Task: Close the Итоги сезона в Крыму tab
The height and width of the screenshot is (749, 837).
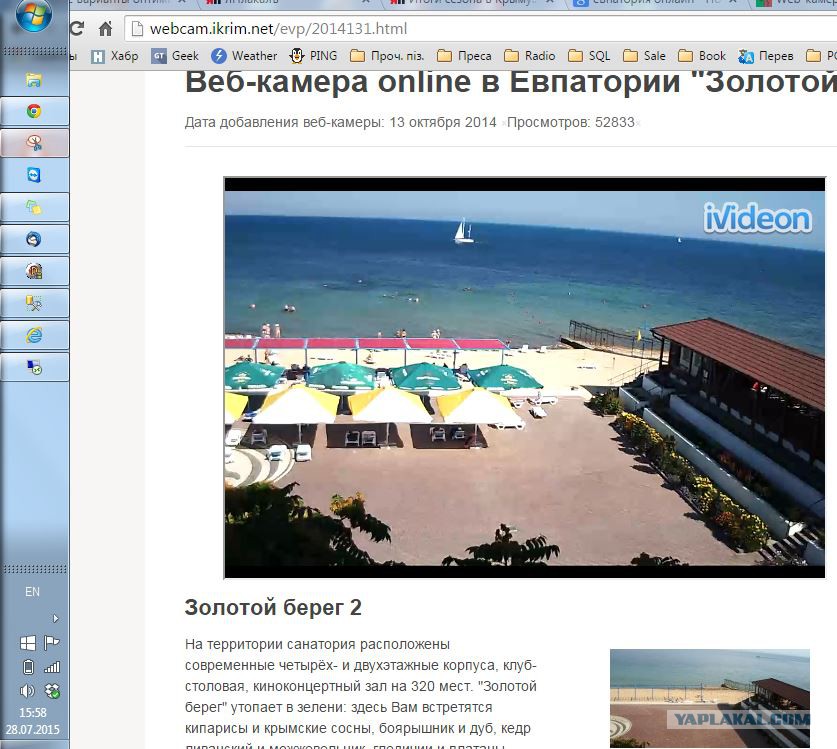Action: point(549,2)
